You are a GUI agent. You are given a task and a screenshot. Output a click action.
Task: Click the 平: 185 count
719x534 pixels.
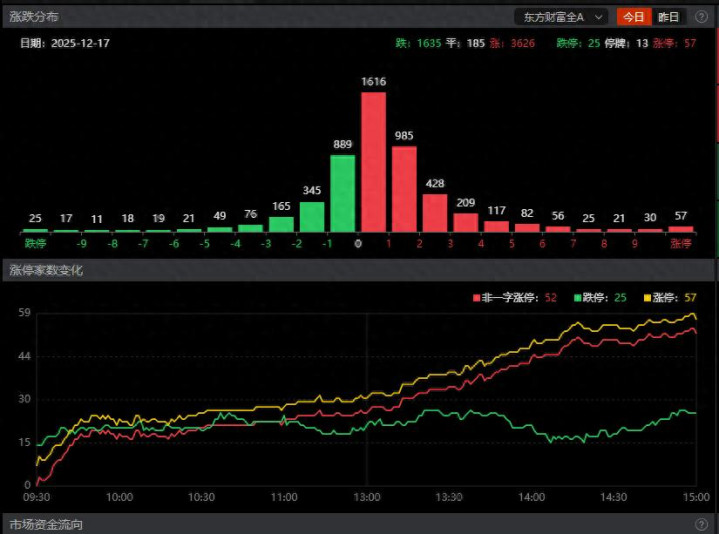coord(465,43)
